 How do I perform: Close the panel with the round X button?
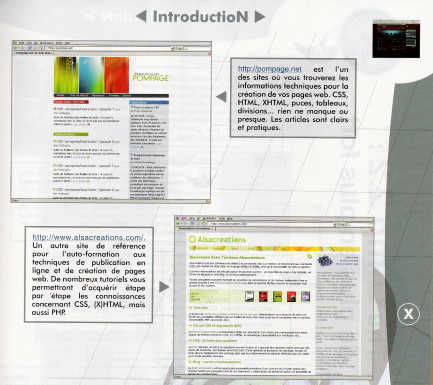[408, 314]
